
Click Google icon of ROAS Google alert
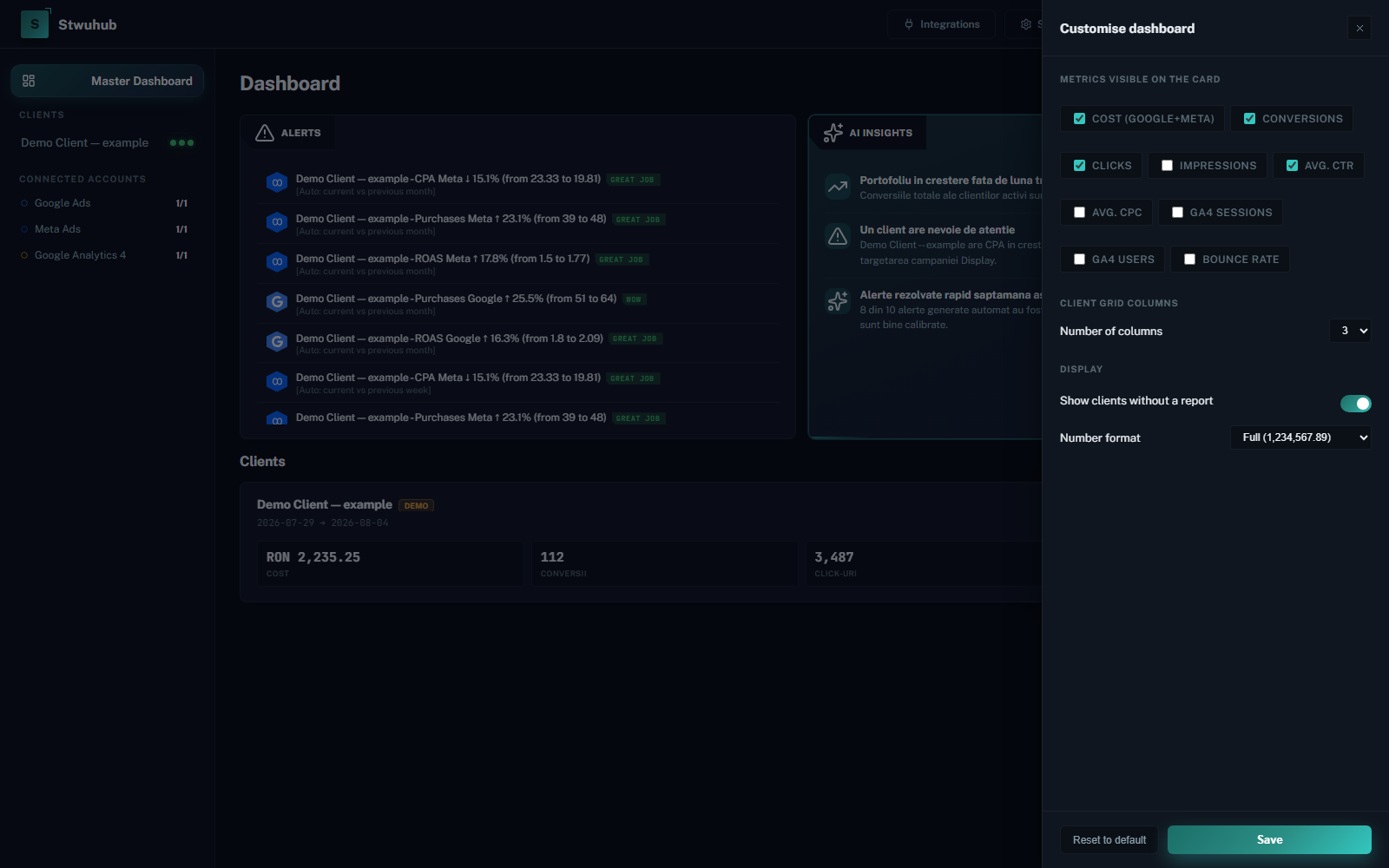[x=277, y=342]
